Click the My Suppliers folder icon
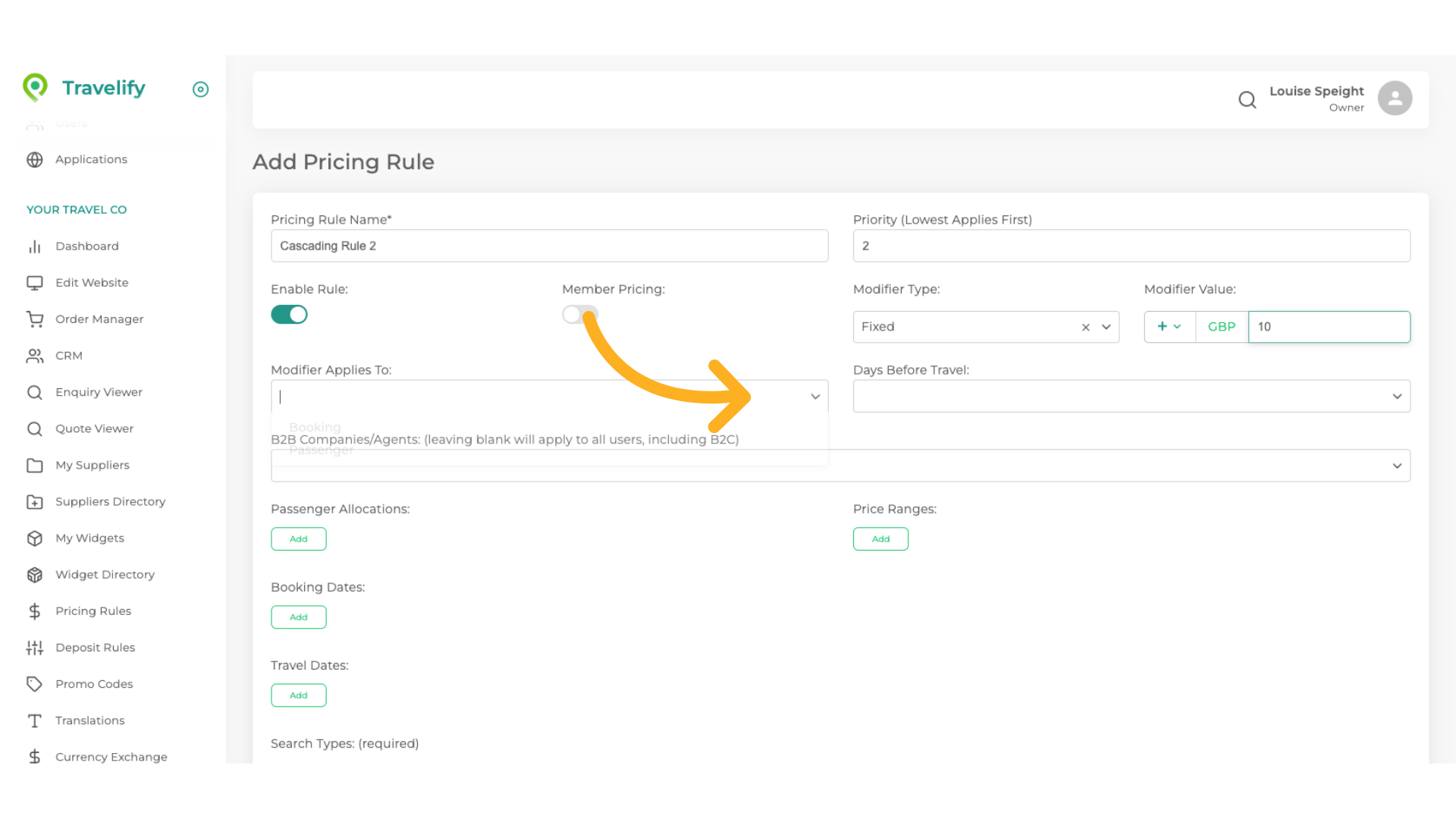1456x819 pixels. tap(35, 465)
